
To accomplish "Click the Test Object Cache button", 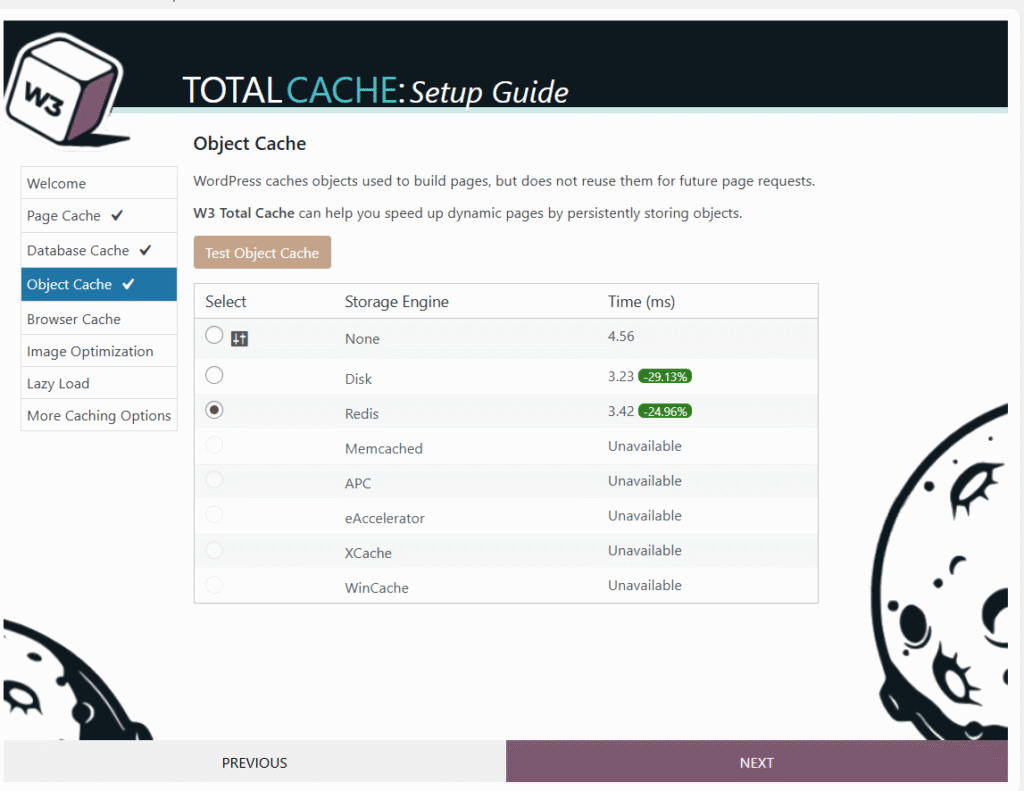I will click(262, 253).
